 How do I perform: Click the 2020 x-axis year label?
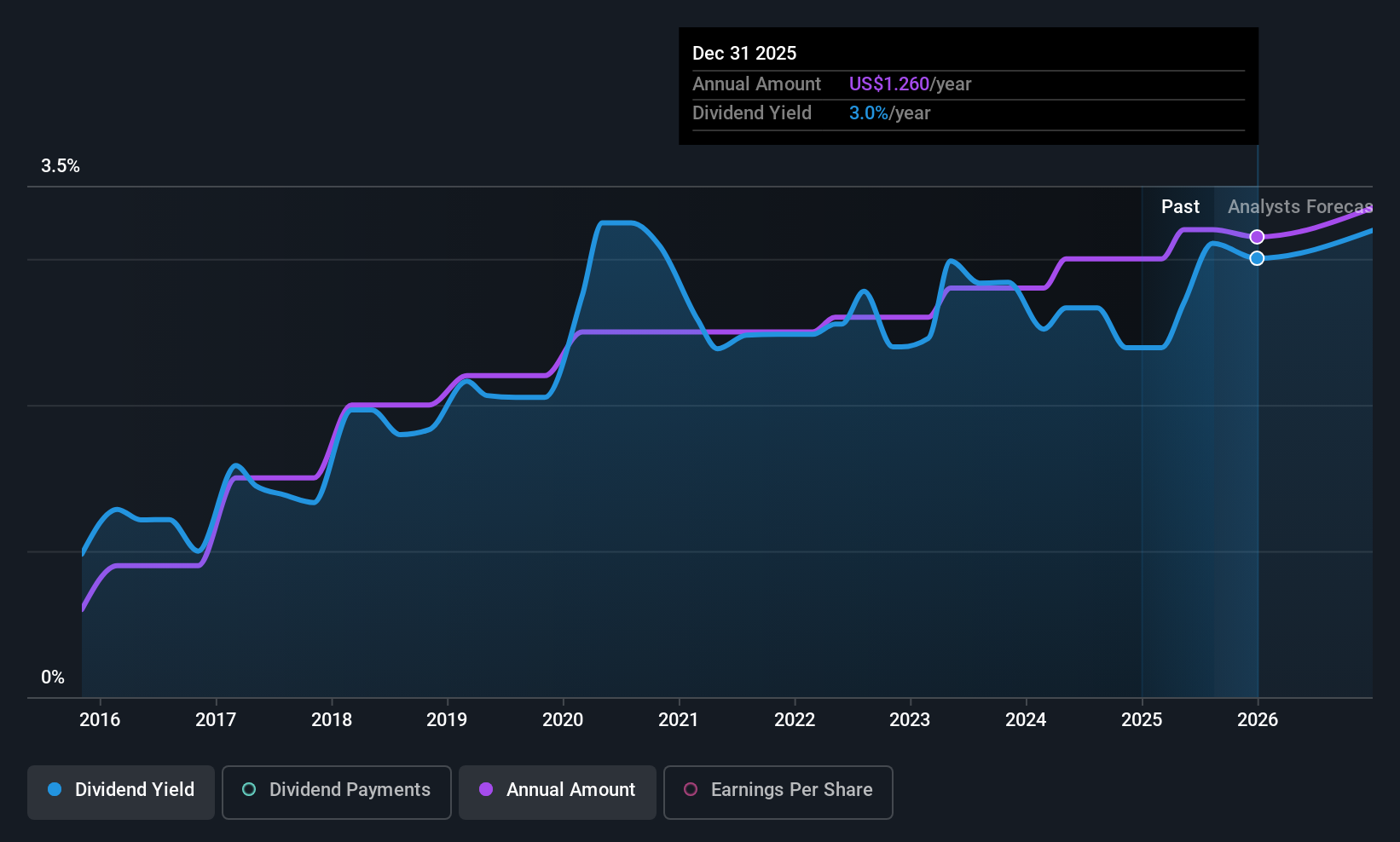[563, 719]
